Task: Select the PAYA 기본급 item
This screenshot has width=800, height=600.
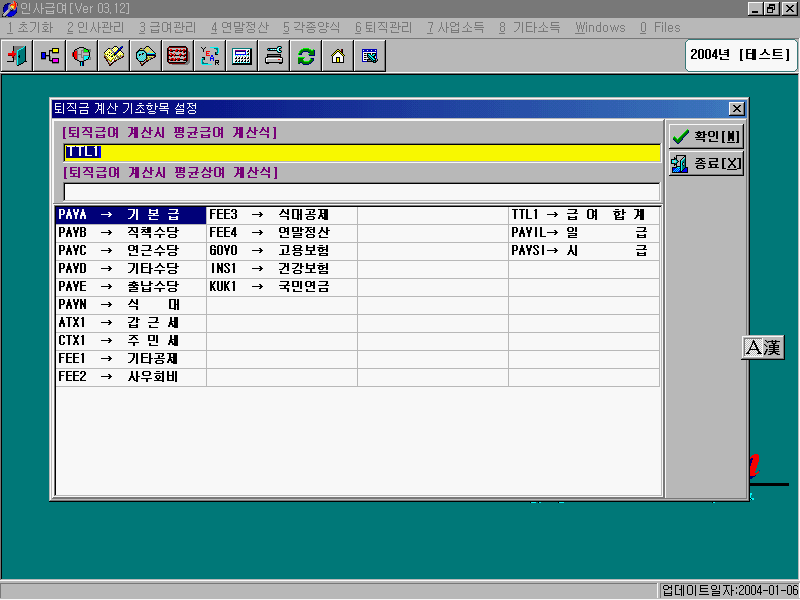Action: pyautogui.click(x=130, y=215)
